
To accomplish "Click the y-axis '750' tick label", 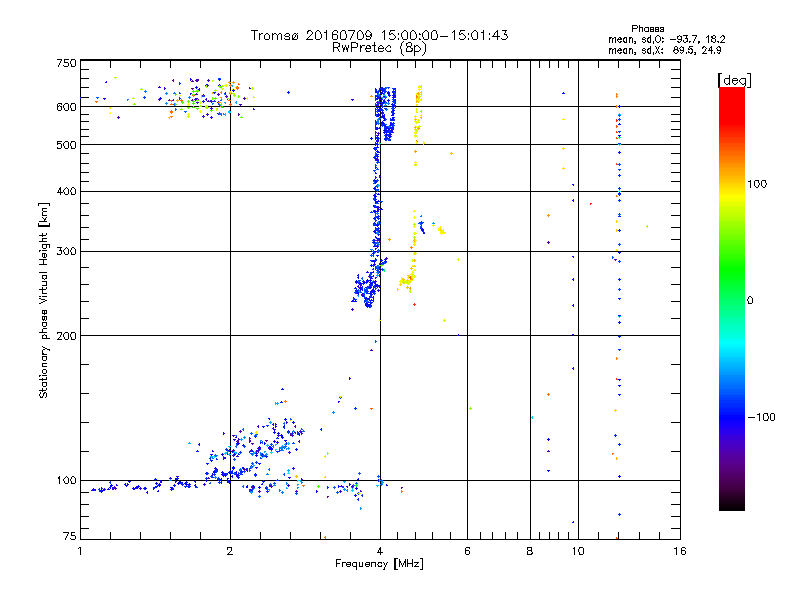I will click(66, 63).
